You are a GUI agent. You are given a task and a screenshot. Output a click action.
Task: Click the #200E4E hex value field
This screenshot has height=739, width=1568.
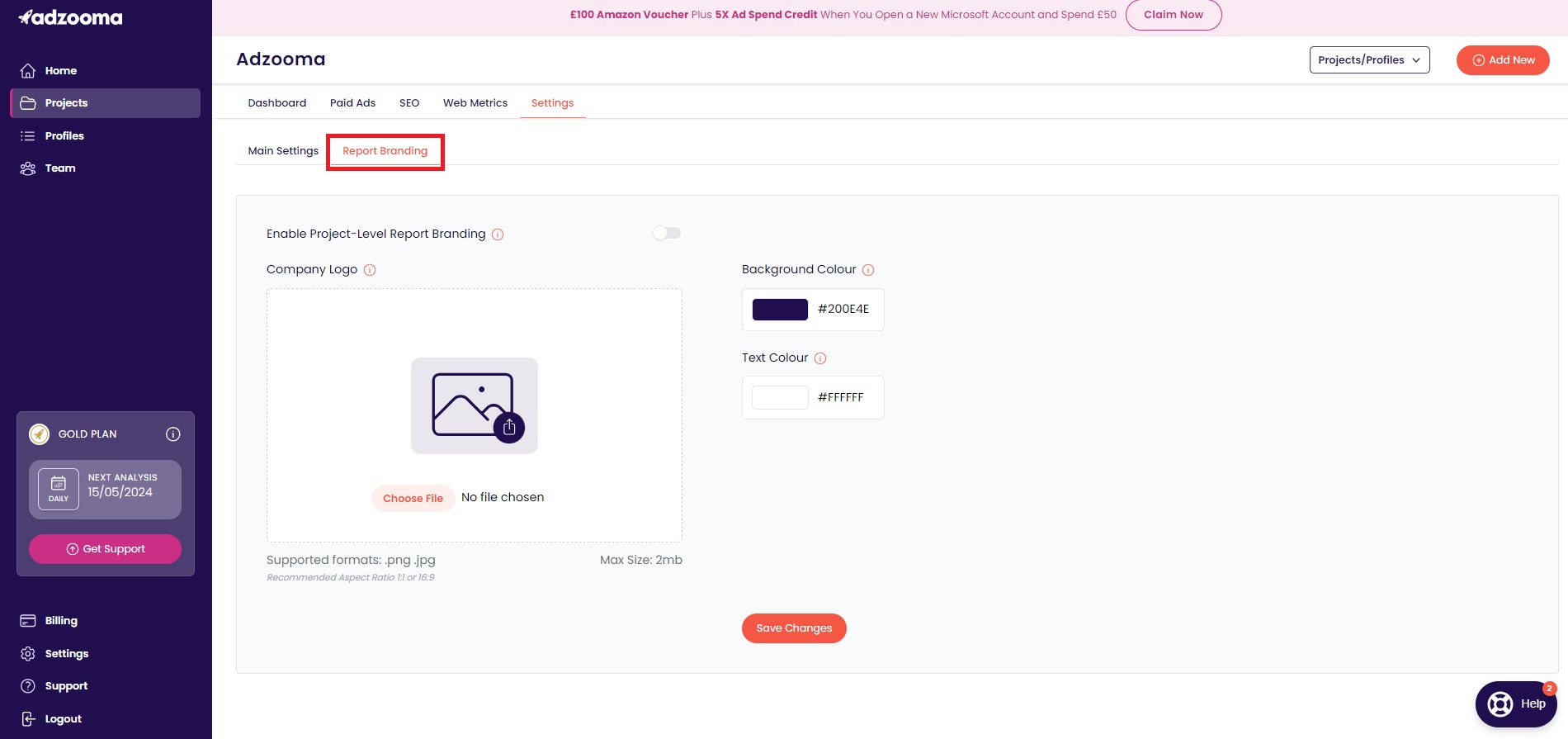click(x=843, y=310)
